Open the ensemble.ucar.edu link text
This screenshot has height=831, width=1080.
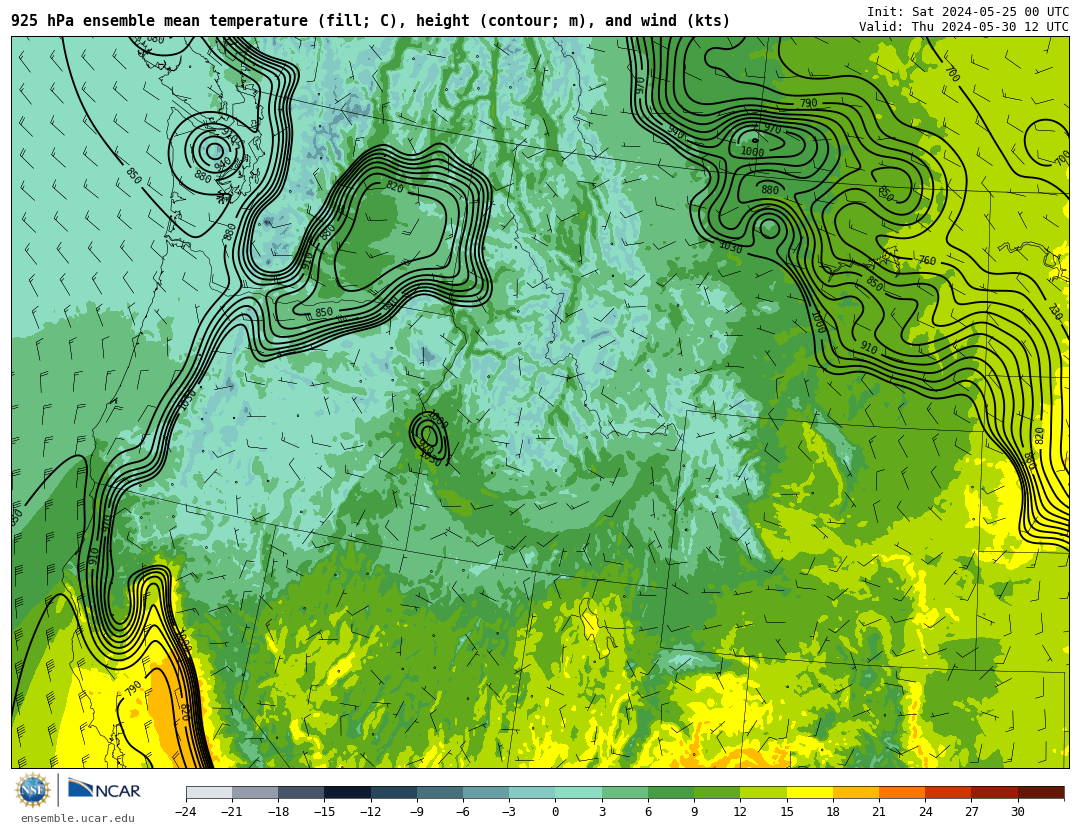pos(78,819)
